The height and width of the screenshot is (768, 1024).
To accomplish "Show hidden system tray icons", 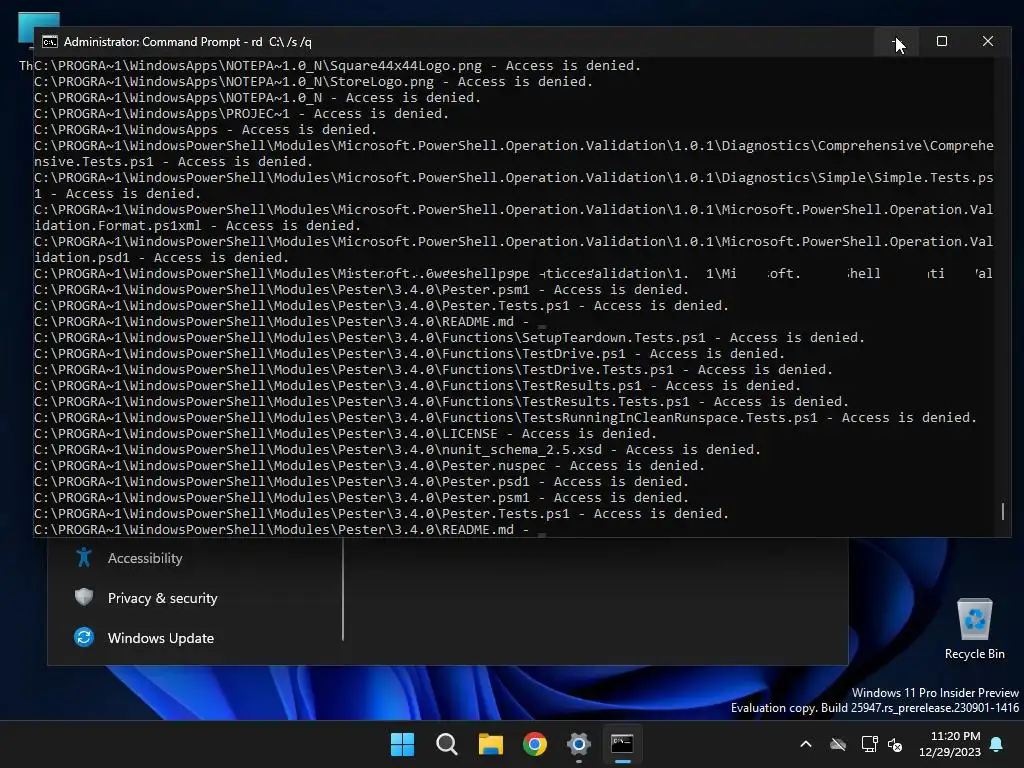I will click(806, 744).
